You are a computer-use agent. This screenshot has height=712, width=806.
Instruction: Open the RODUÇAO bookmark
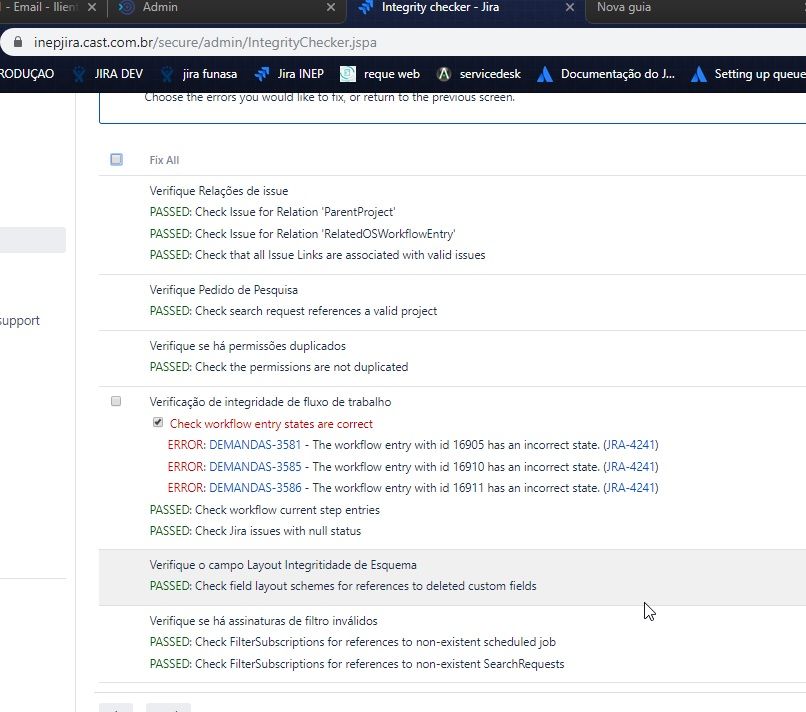click(x=27, y=74)
